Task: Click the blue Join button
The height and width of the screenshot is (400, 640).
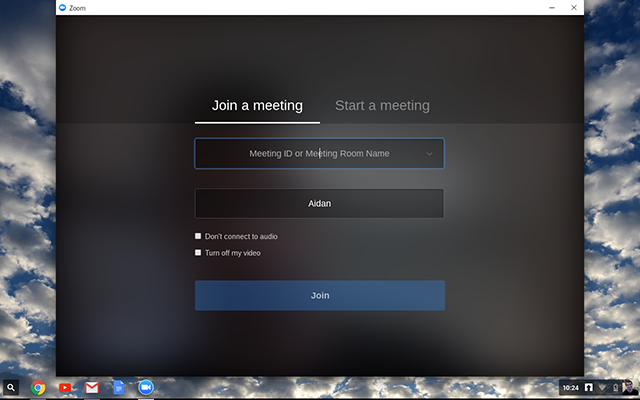Action: [320, 295]
